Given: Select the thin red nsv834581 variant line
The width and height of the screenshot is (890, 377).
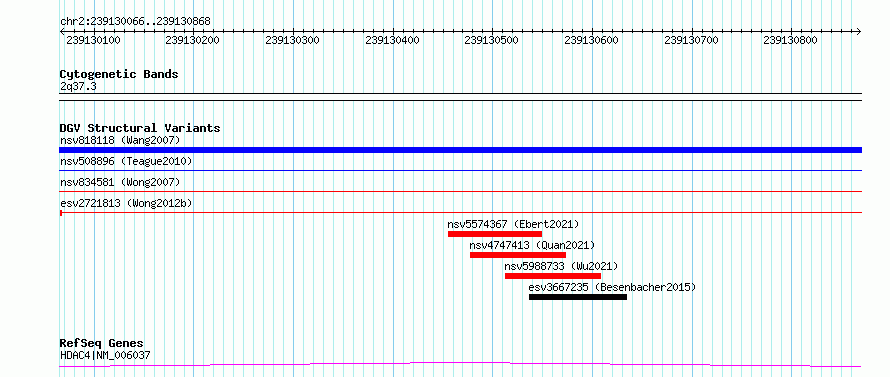Looking at the screenshot, I should pyautogui.click(x=460, y=192).
